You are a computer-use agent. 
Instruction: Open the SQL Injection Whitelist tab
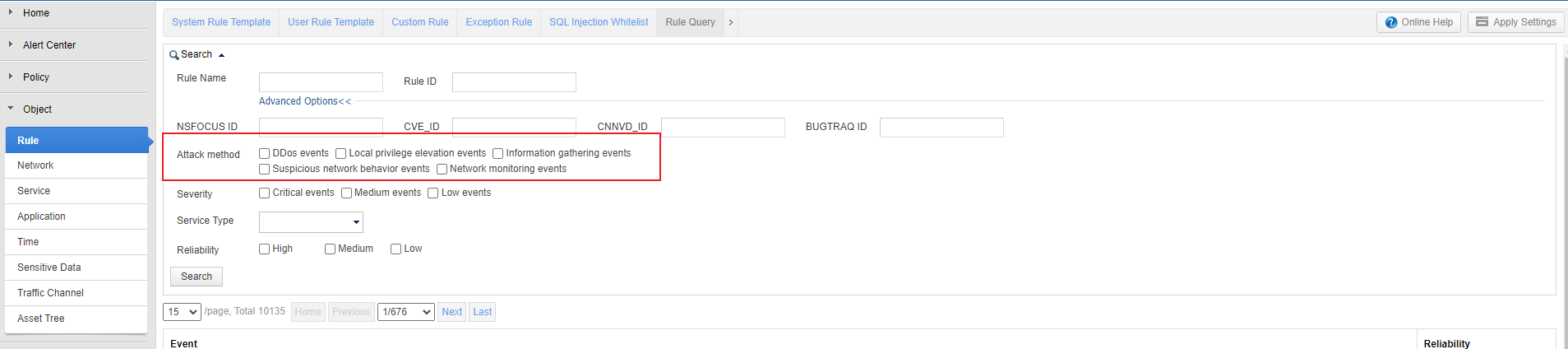click(599, 22)
